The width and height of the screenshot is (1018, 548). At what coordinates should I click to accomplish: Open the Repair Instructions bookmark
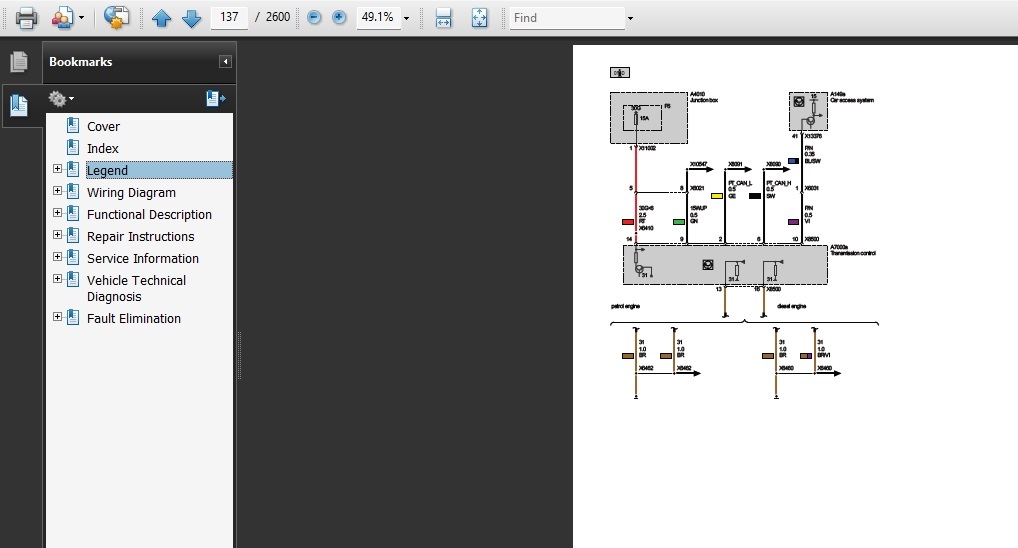pos(140,237)
